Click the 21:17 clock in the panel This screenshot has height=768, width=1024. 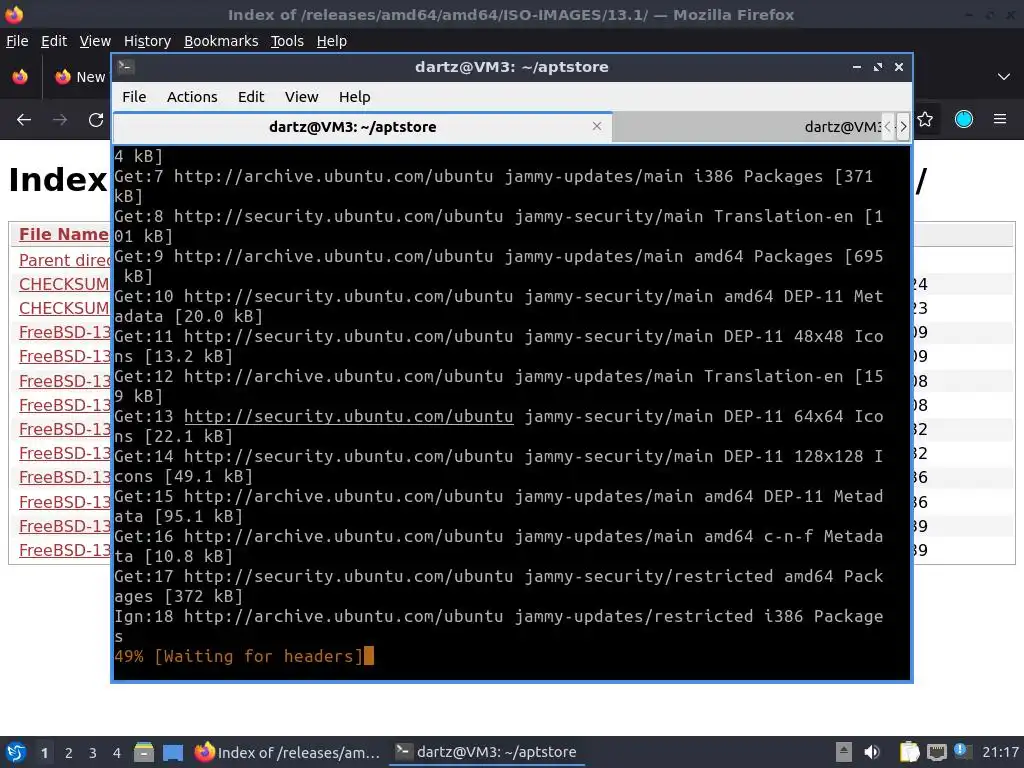point(1000,752)
